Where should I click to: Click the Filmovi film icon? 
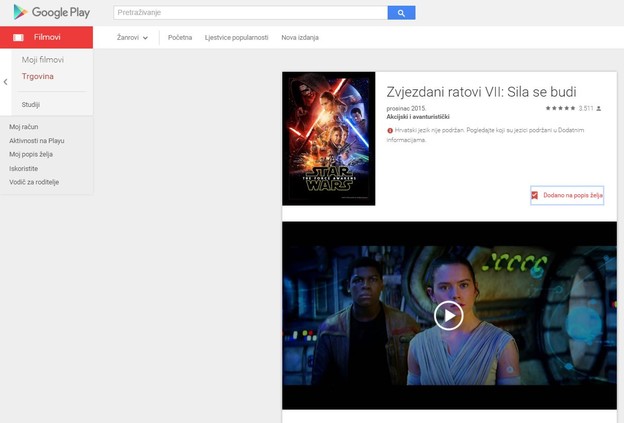point(18,37)
